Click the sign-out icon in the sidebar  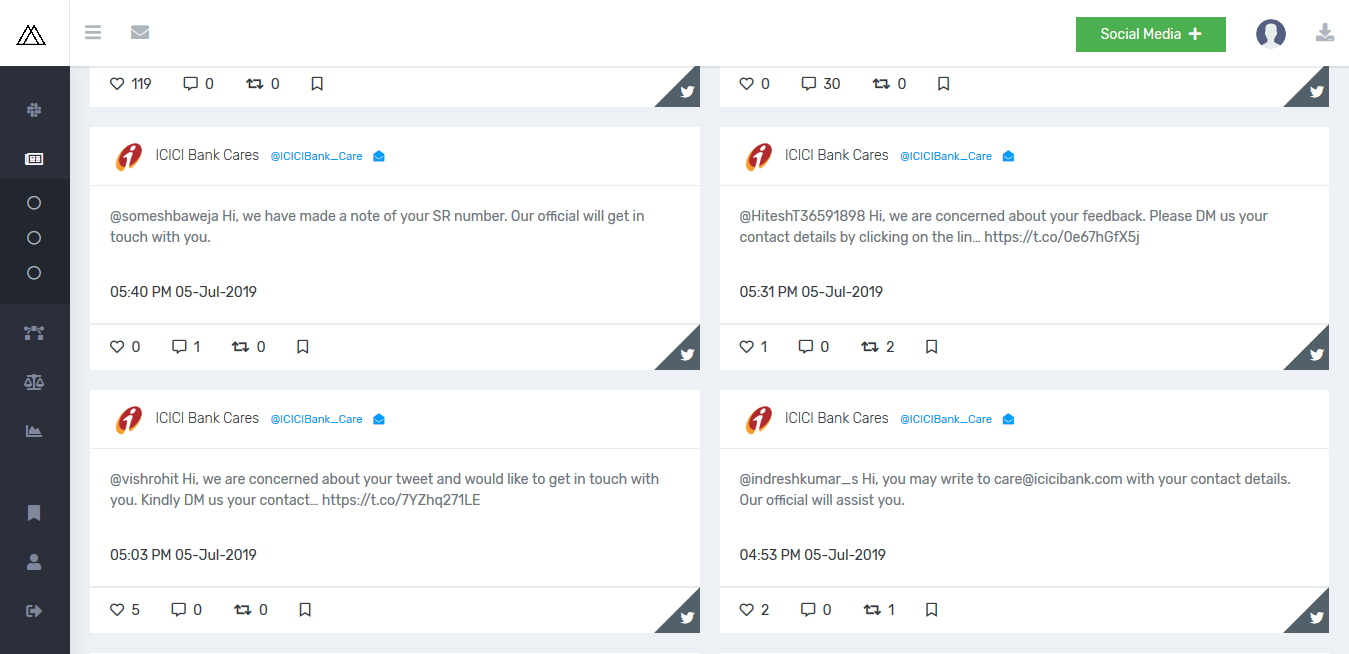point(34,611)
